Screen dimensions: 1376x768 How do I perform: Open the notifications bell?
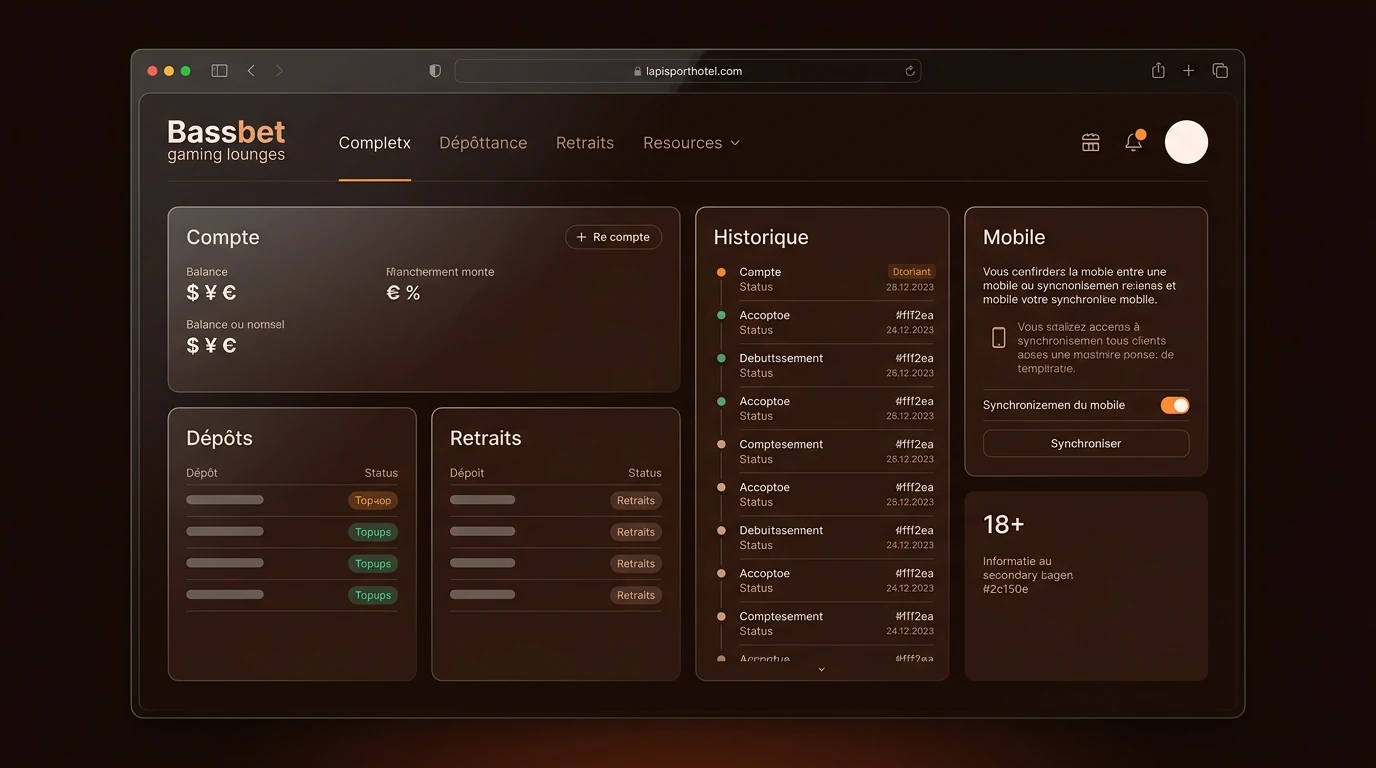click(x=1134, y=142)
